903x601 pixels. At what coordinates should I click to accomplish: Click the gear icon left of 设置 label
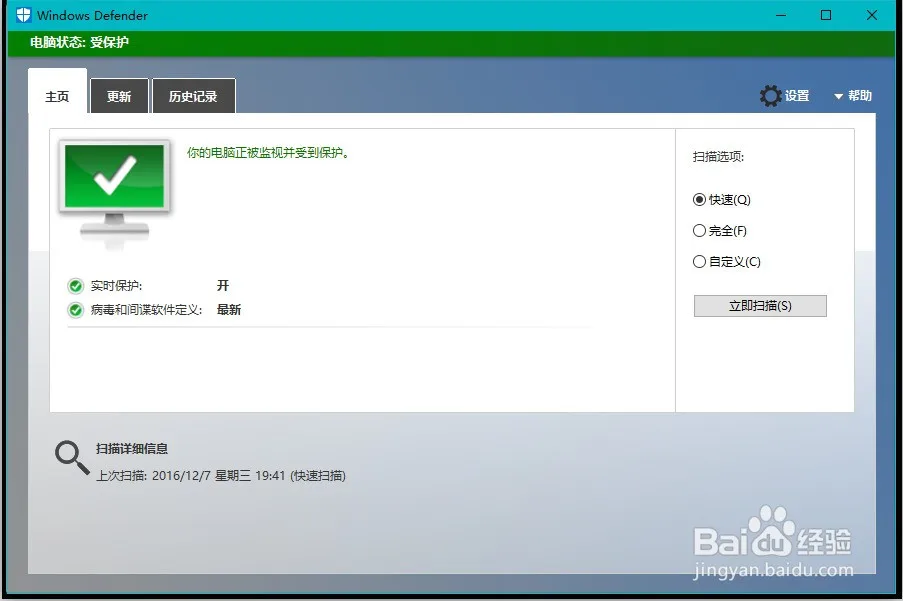tap(771, 95)
